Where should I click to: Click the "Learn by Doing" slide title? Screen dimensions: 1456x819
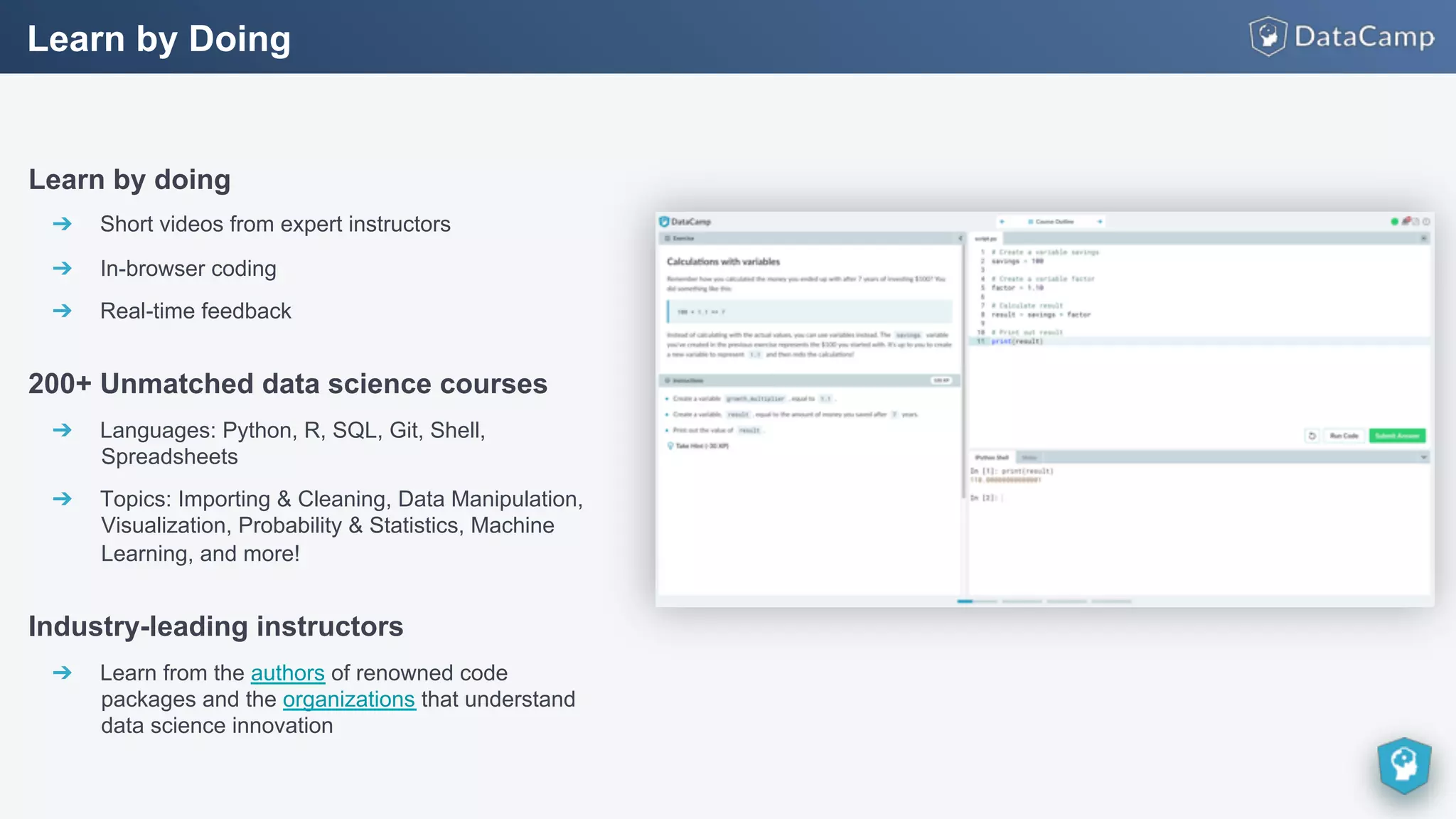pos(159,38)
